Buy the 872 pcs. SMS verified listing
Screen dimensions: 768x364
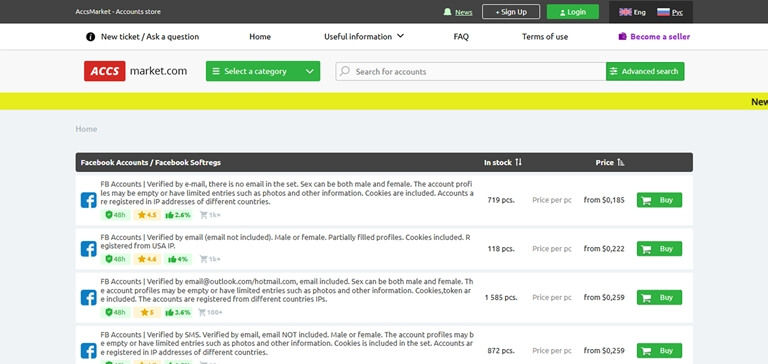(659, 351)
